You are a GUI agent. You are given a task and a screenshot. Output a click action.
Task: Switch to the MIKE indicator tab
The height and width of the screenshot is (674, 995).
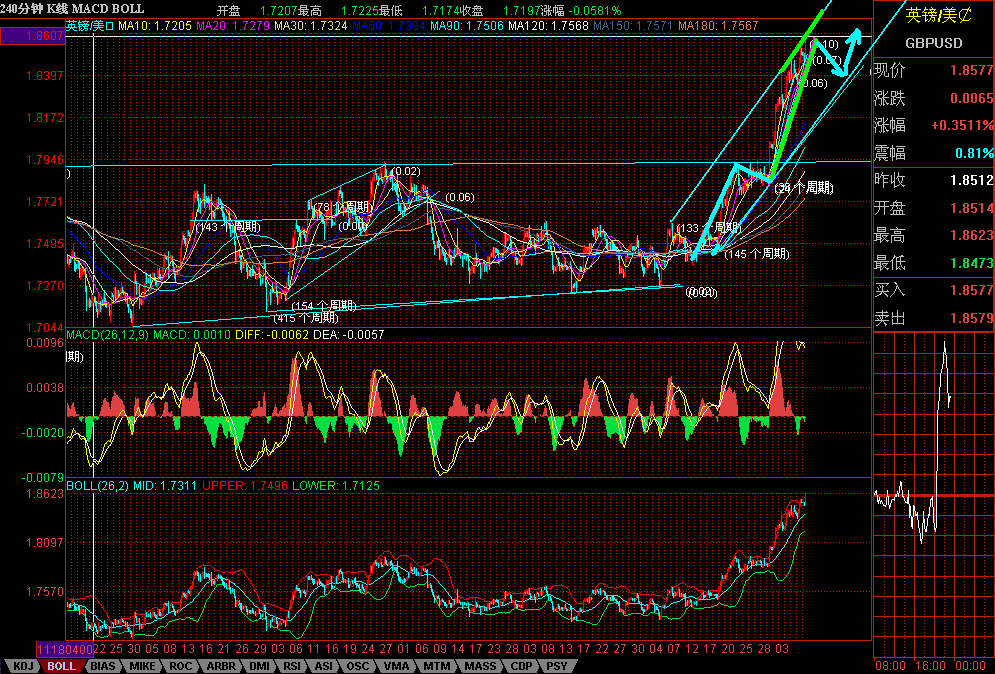tap(142, 666)
